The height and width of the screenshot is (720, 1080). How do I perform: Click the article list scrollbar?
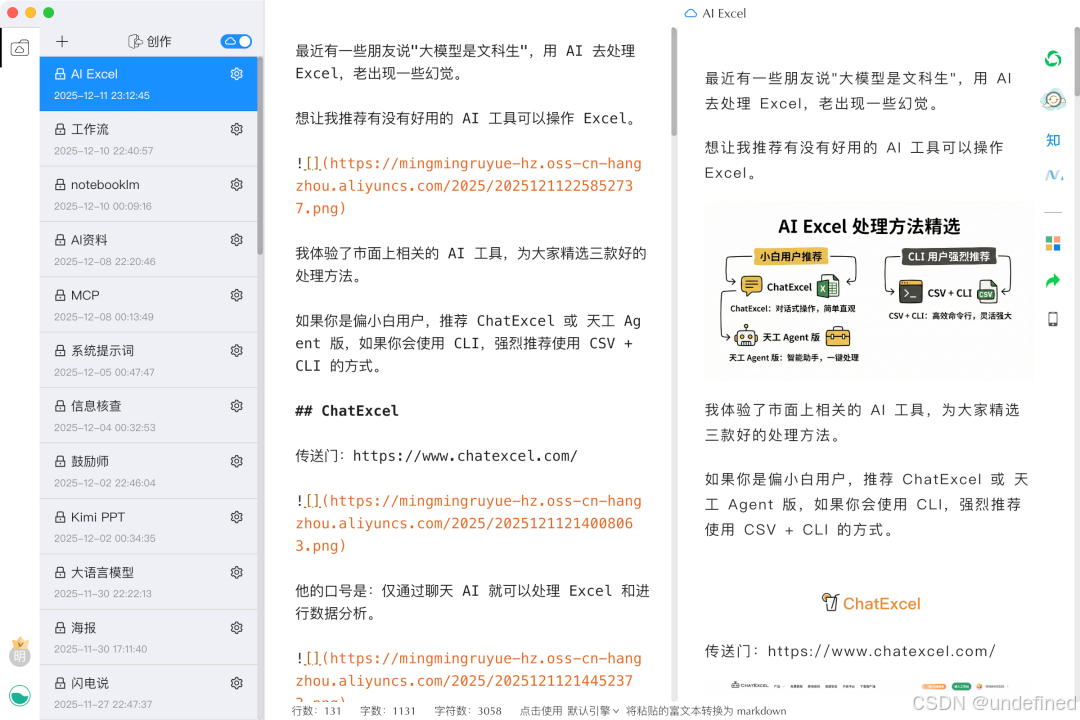[260, 156]
